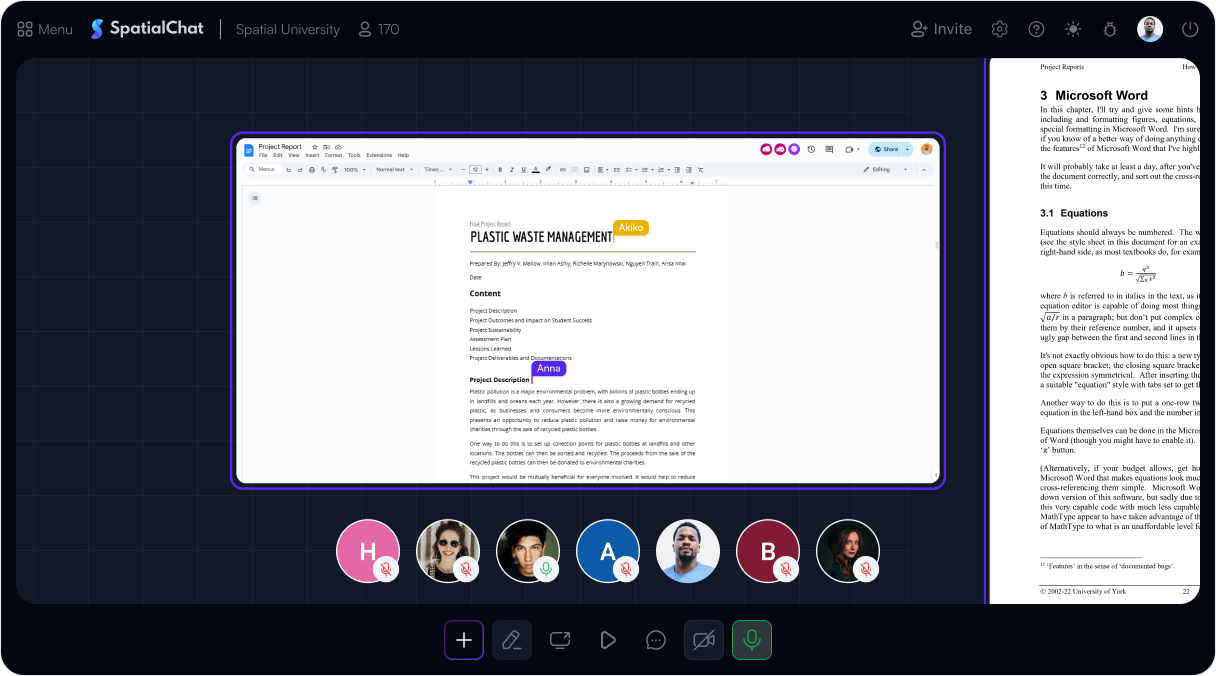Viewport: 1216px width, 676px height.
Task: Click the plus button to add content
Action: tap(463, 639)
